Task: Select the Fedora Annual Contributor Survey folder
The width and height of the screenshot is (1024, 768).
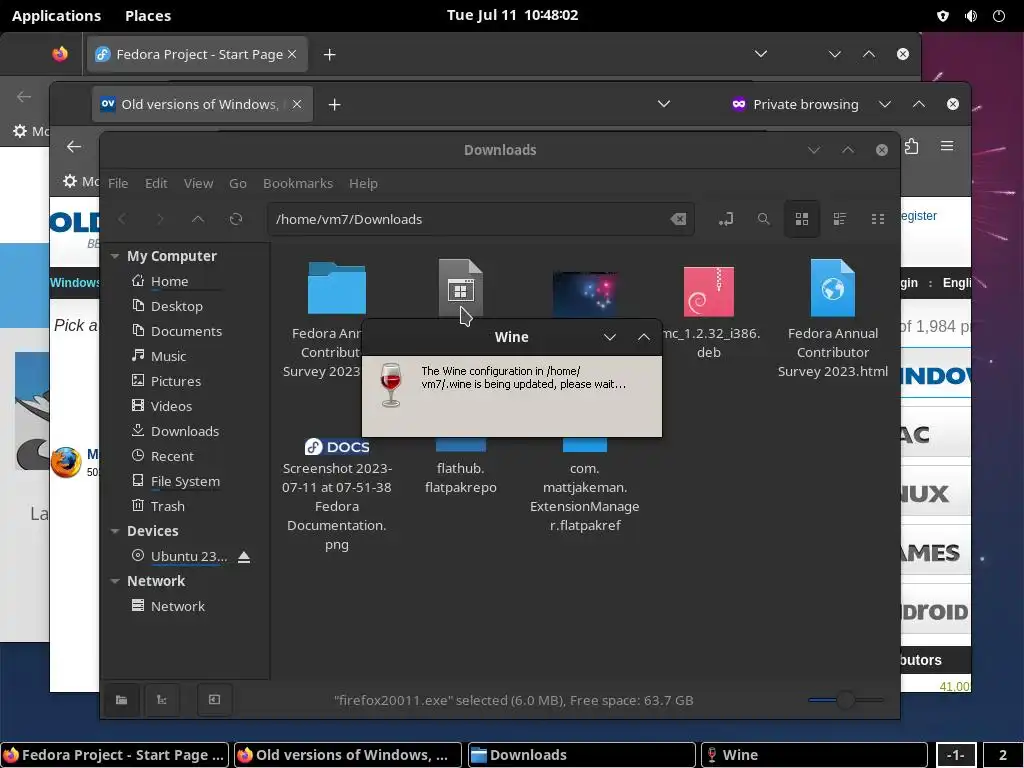Action: pos(336,289)
